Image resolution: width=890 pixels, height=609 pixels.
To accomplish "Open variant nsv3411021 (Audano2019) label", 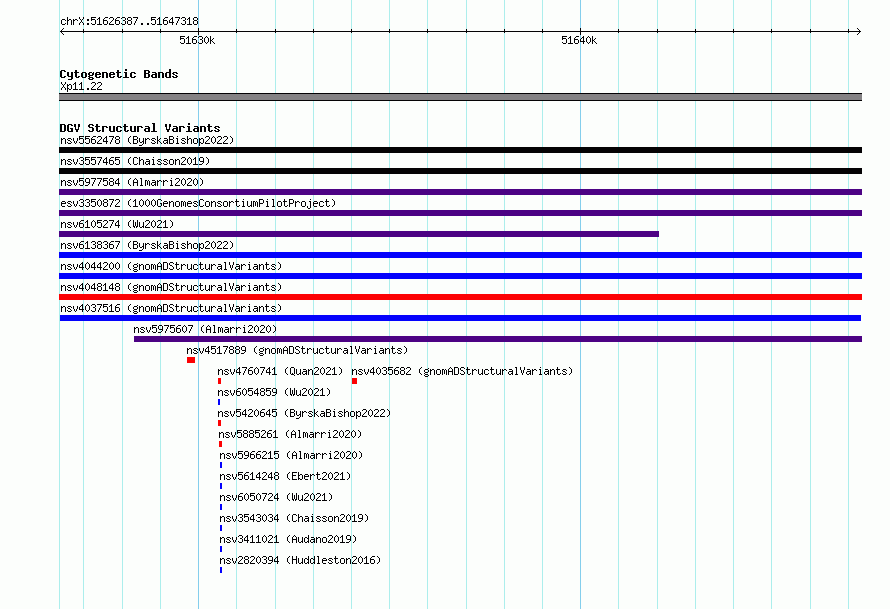I will coord(288,539).
